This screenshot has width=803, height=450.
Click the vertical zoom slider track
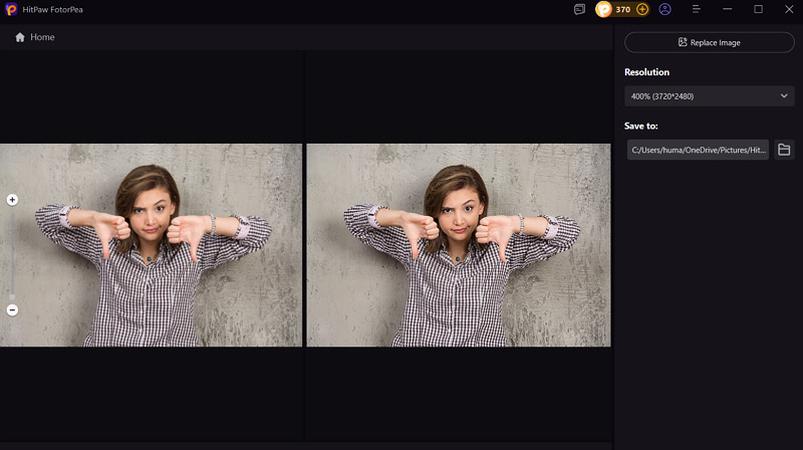pyautogui.click(x=12, y=255)
